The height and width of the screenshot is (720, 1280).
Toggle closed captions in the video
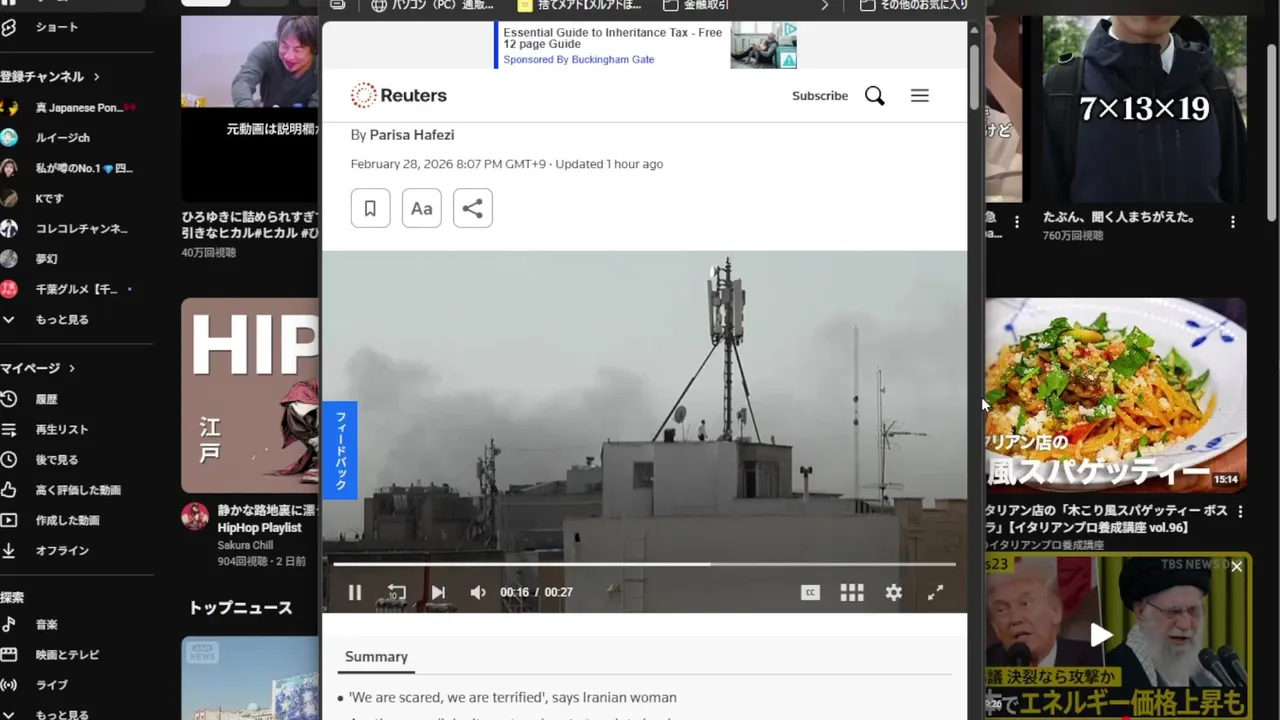810,593
